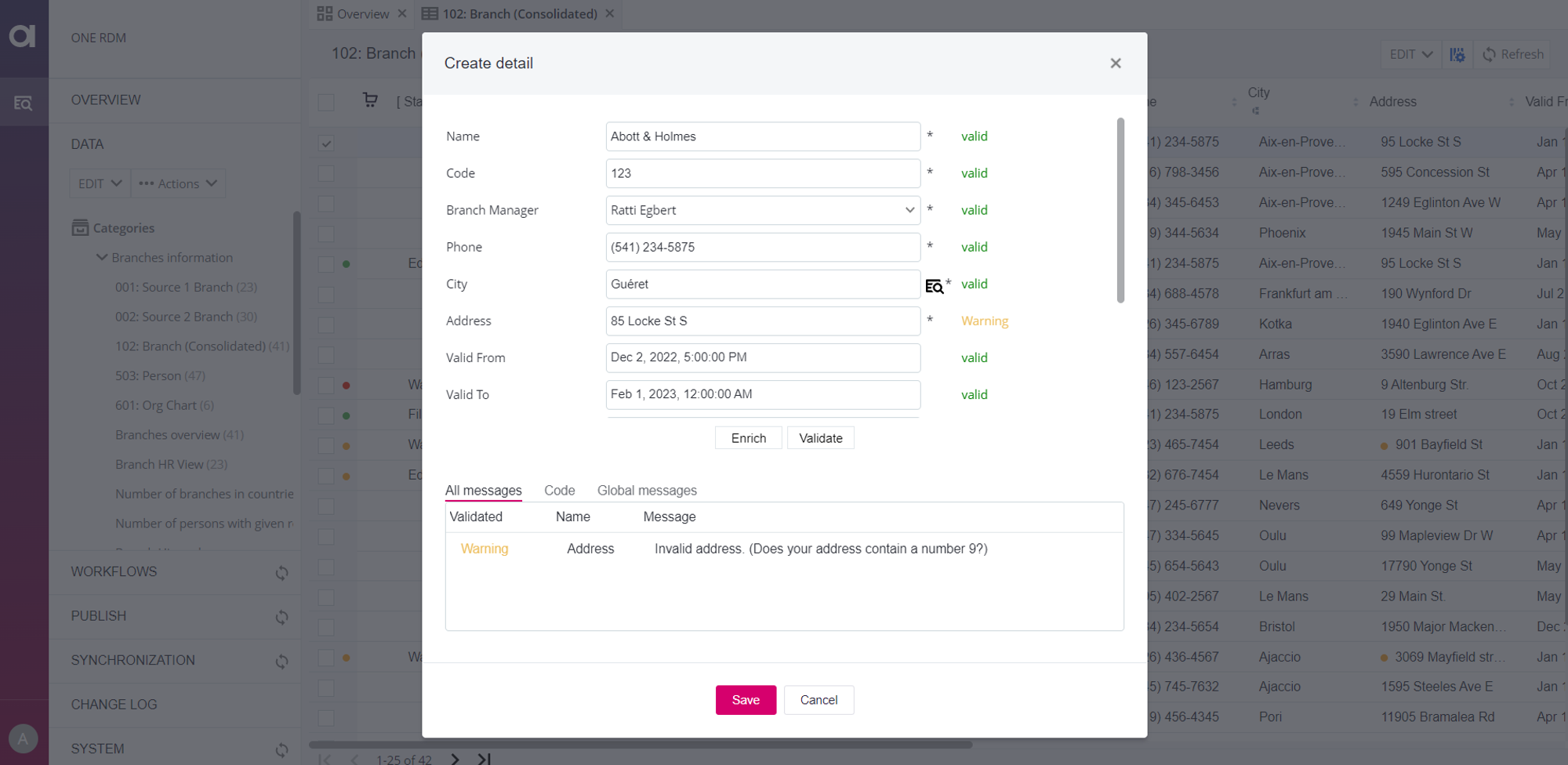Viewport: 1568px width, 765px height.
Task: Click into the Valid From field
Action: (x=763, y=357)
